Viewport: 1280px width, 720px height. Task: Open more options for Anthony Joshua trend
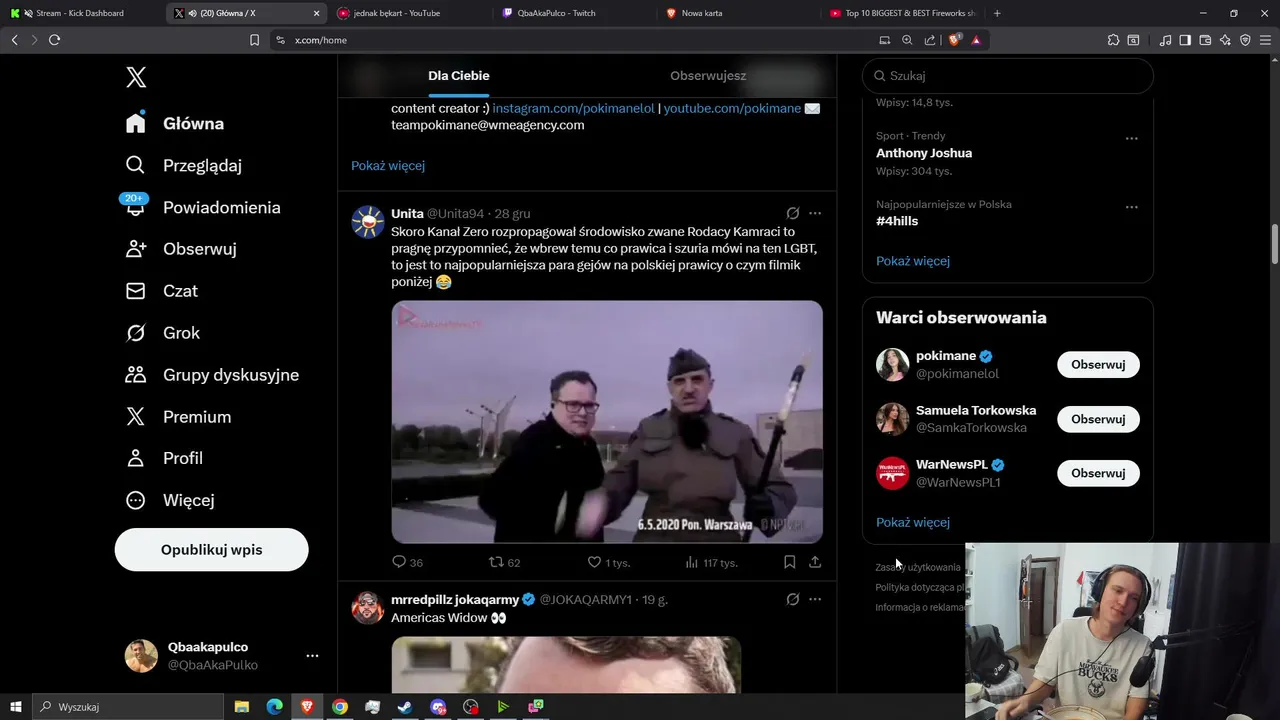pos(1132,139)
